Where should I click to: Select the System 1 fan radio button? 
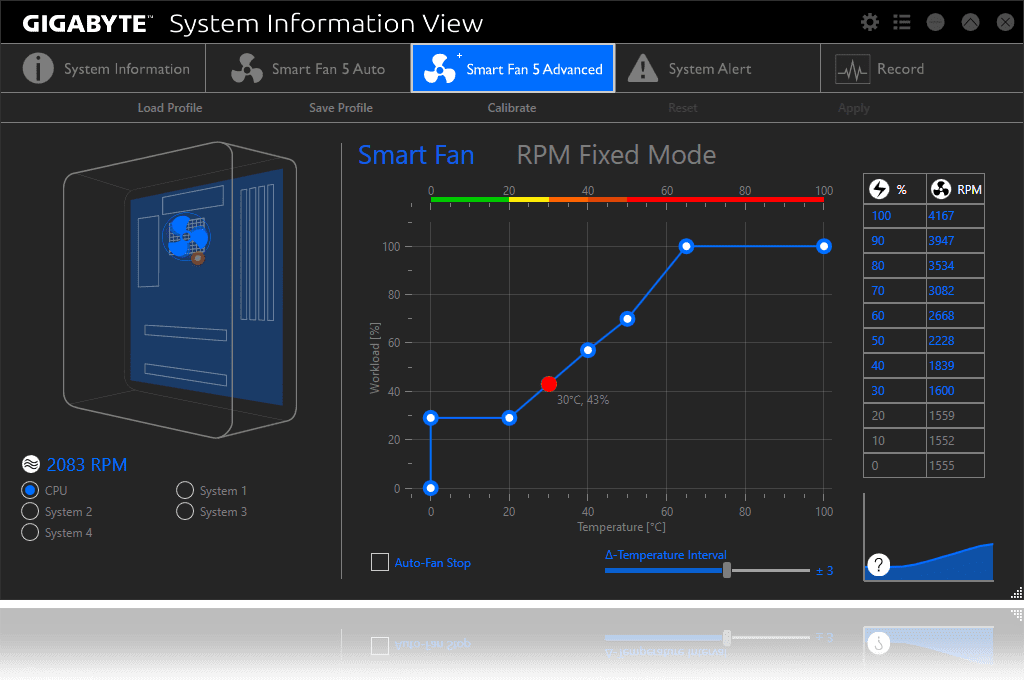click(185, 490)
